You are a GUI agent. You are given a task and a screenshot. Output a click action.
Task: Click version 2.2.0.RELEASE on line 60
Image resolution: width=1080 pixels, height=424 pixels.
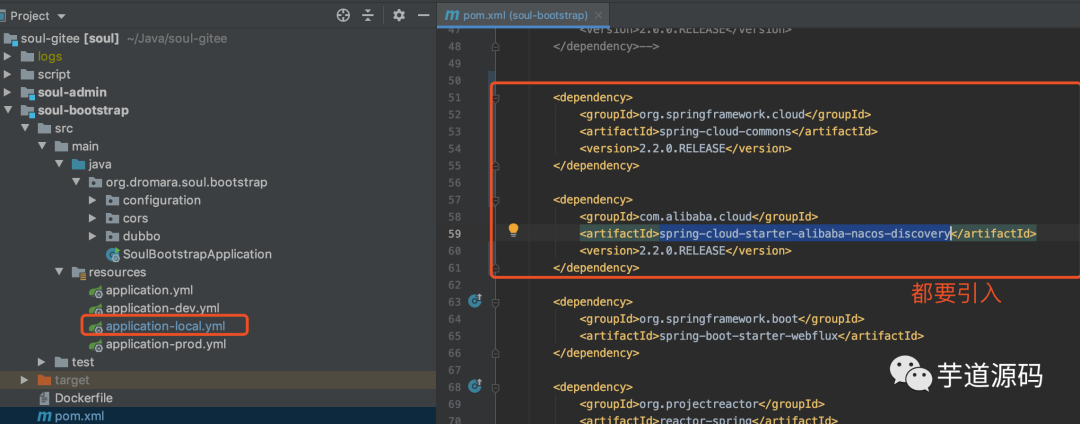click(x=683, y=251)
